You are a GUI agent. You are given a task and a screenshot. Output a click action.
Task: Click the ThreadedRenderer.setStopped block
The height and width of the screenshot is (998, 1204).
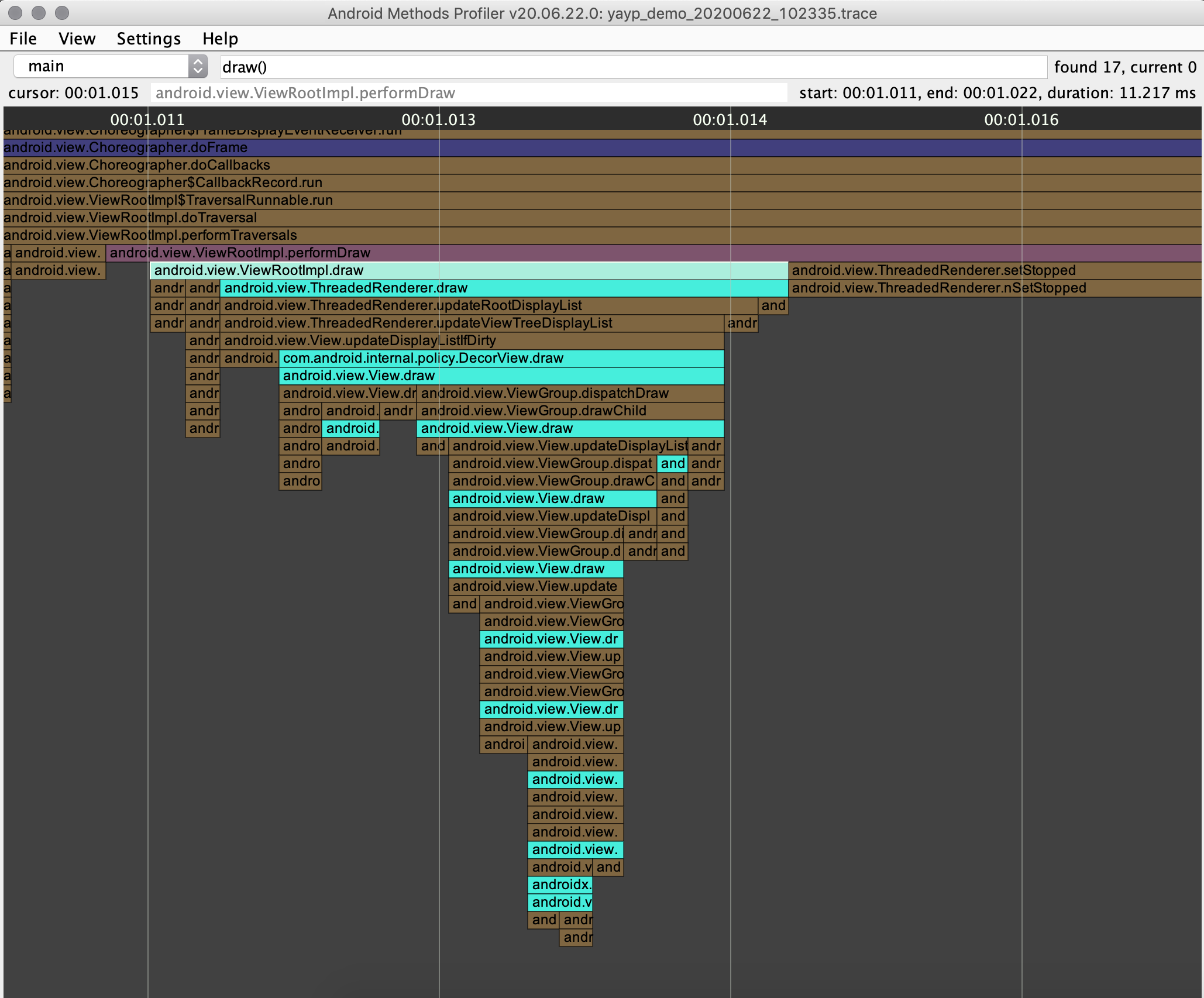coord(993,270)
